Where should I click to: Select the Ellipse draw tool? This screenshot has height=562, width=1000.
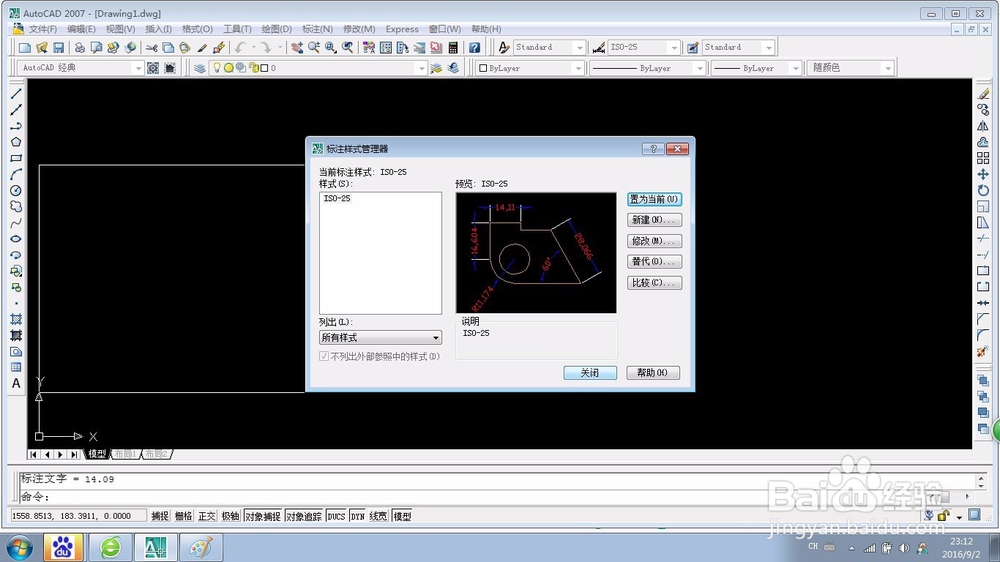click(16, 239)
